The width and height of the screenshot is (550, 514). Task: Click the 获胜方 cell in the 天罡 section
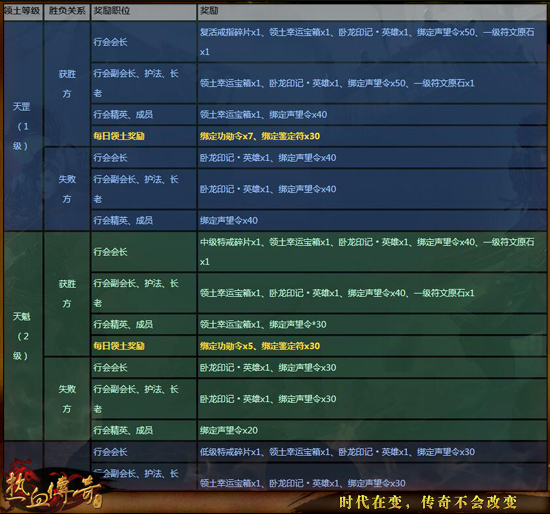[x=67, y=84]
